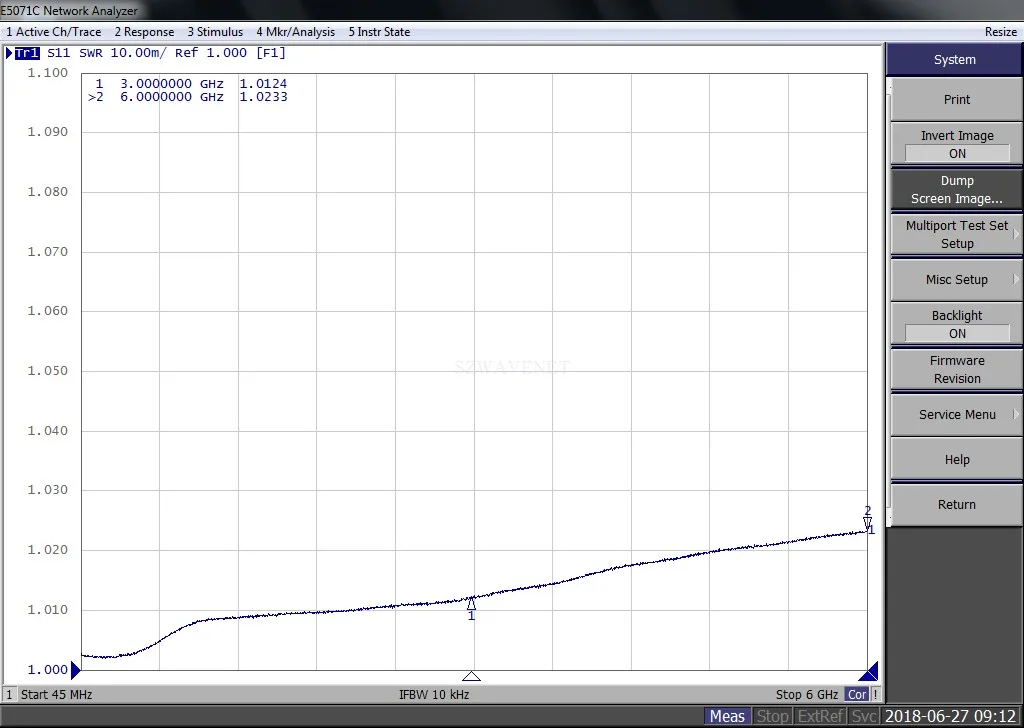Screen dimensions: 1024x728
Task: Click the date and time 2018-06-27 09:12
Action: (x=950, y=716)
